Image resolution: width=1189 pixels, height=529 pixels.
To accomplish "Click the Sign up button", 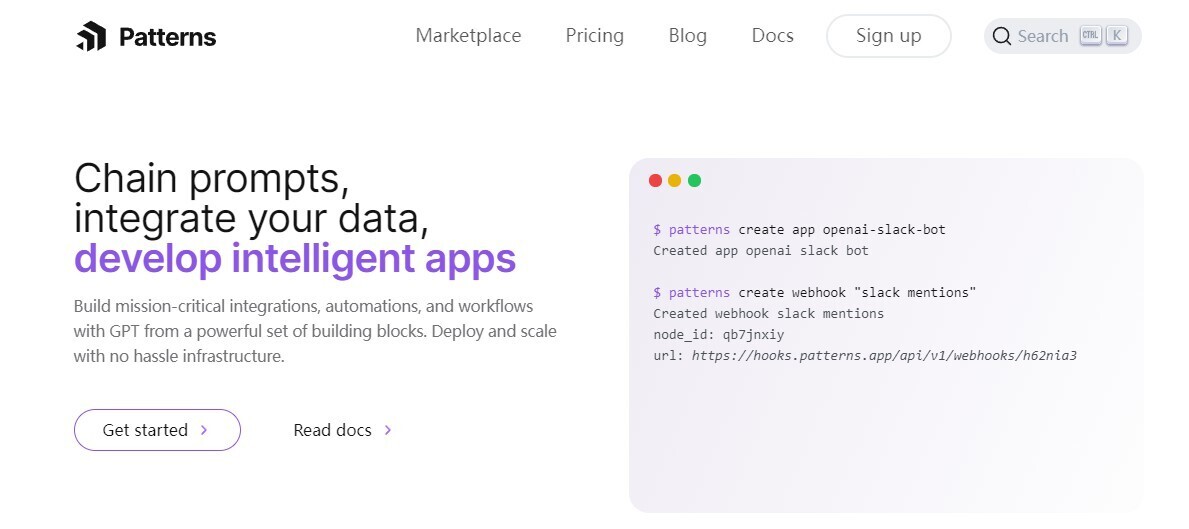I will pos(888,36).
